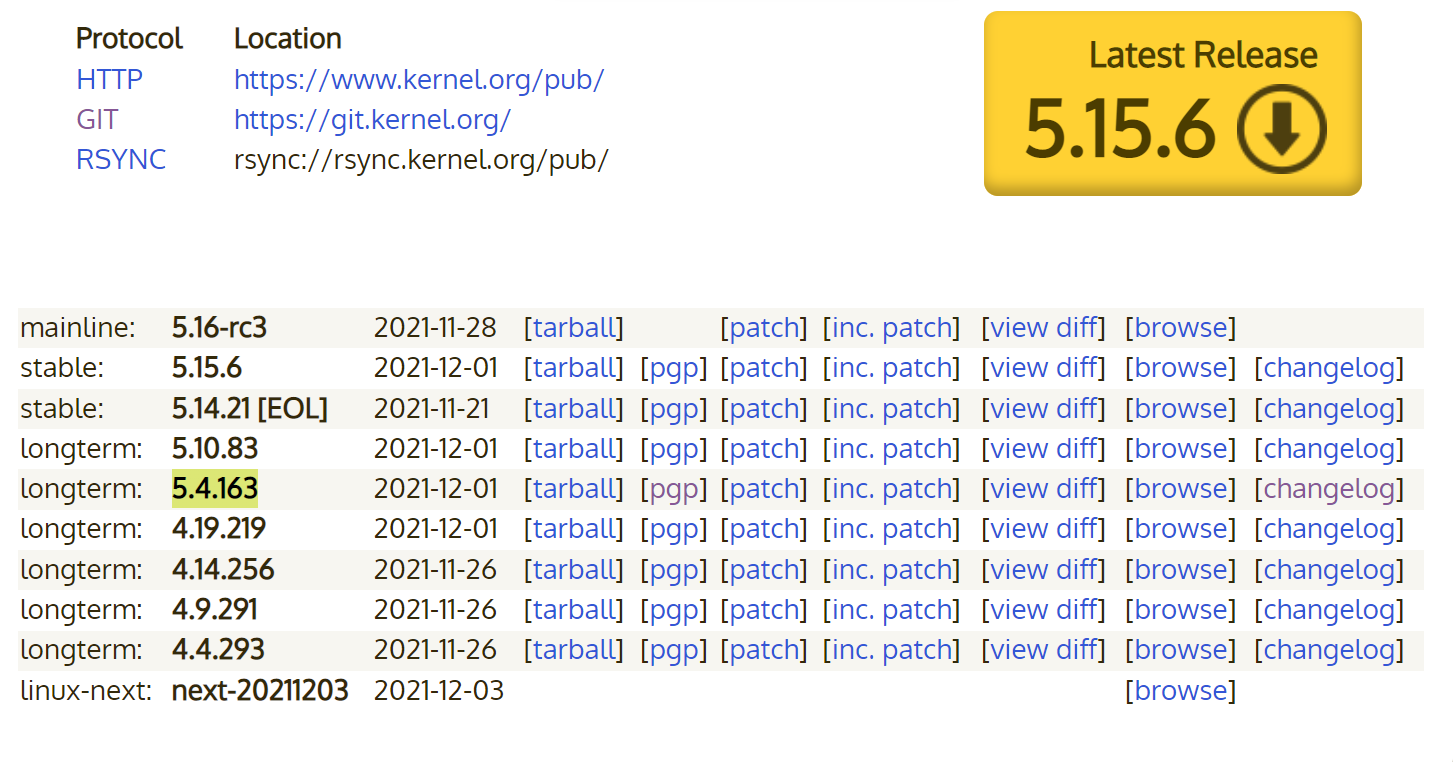Click the download arrow icon in Latest Release
1453x762 pixels.
click(1280, 128)
